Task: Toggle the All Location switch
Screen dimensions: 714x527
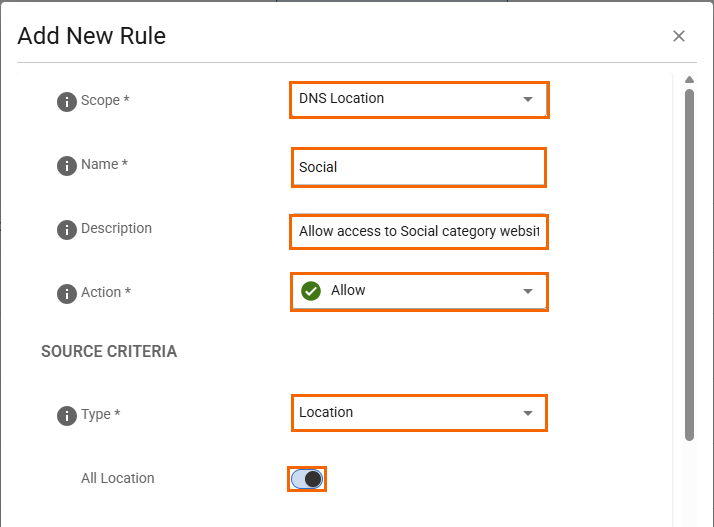Action: pos(308,479)
